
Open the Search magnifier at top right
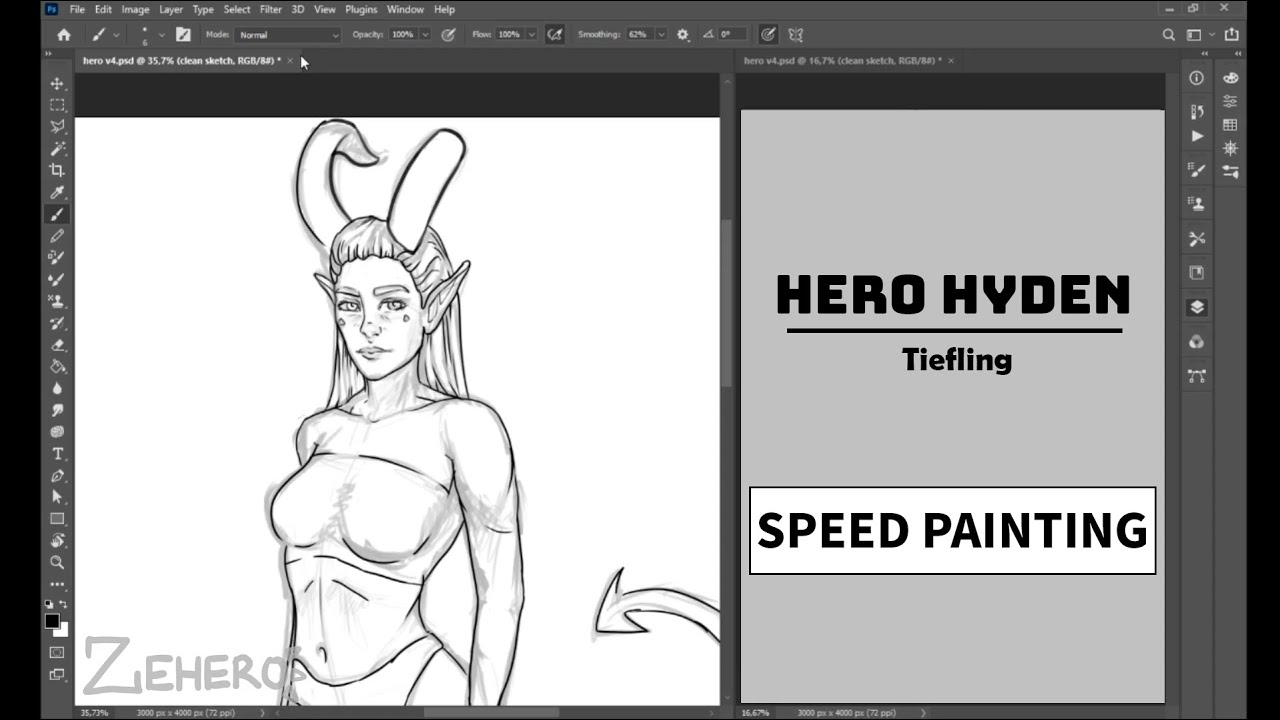point(1168,34)
